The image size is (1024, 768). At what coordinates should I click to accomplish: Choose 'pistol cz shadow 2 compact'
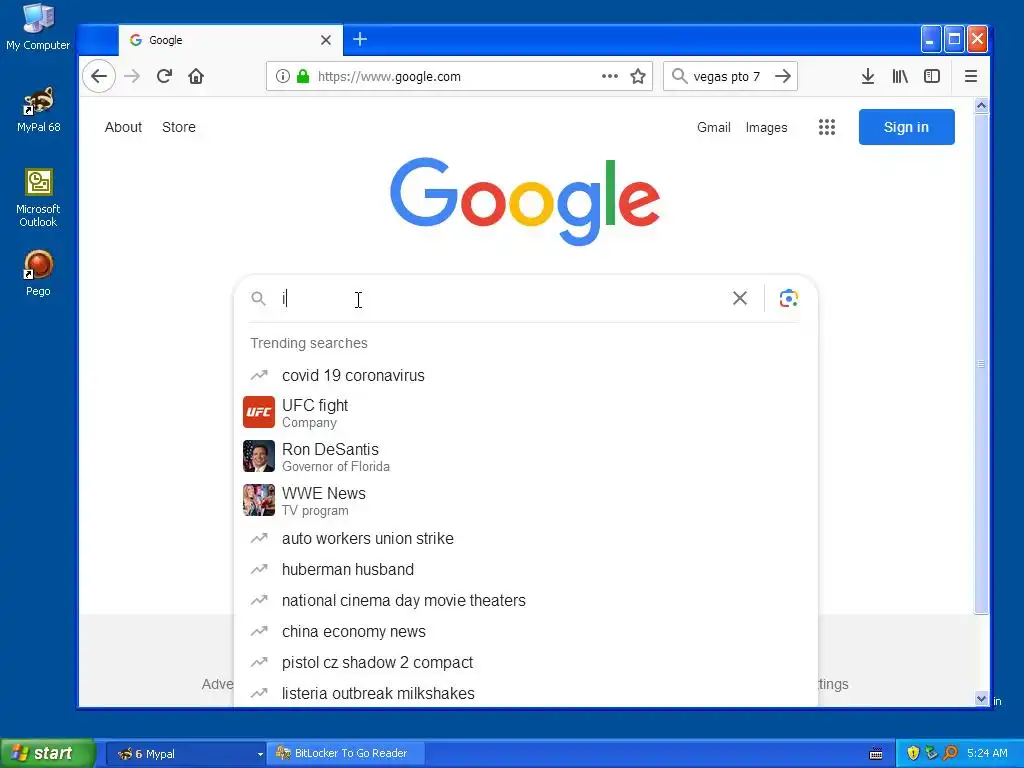coord(525,662)
